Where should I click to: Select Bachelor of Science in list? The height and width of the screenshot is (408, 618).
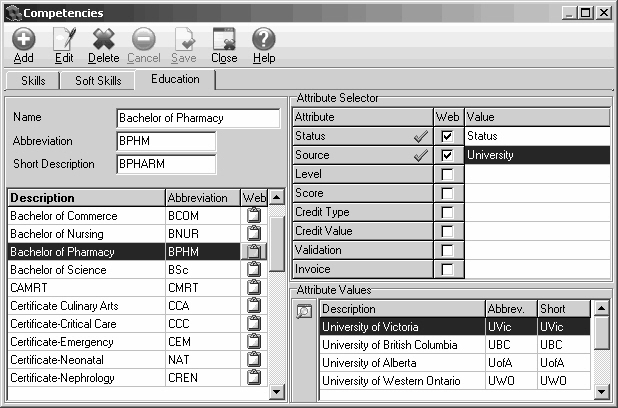(85, 270)
